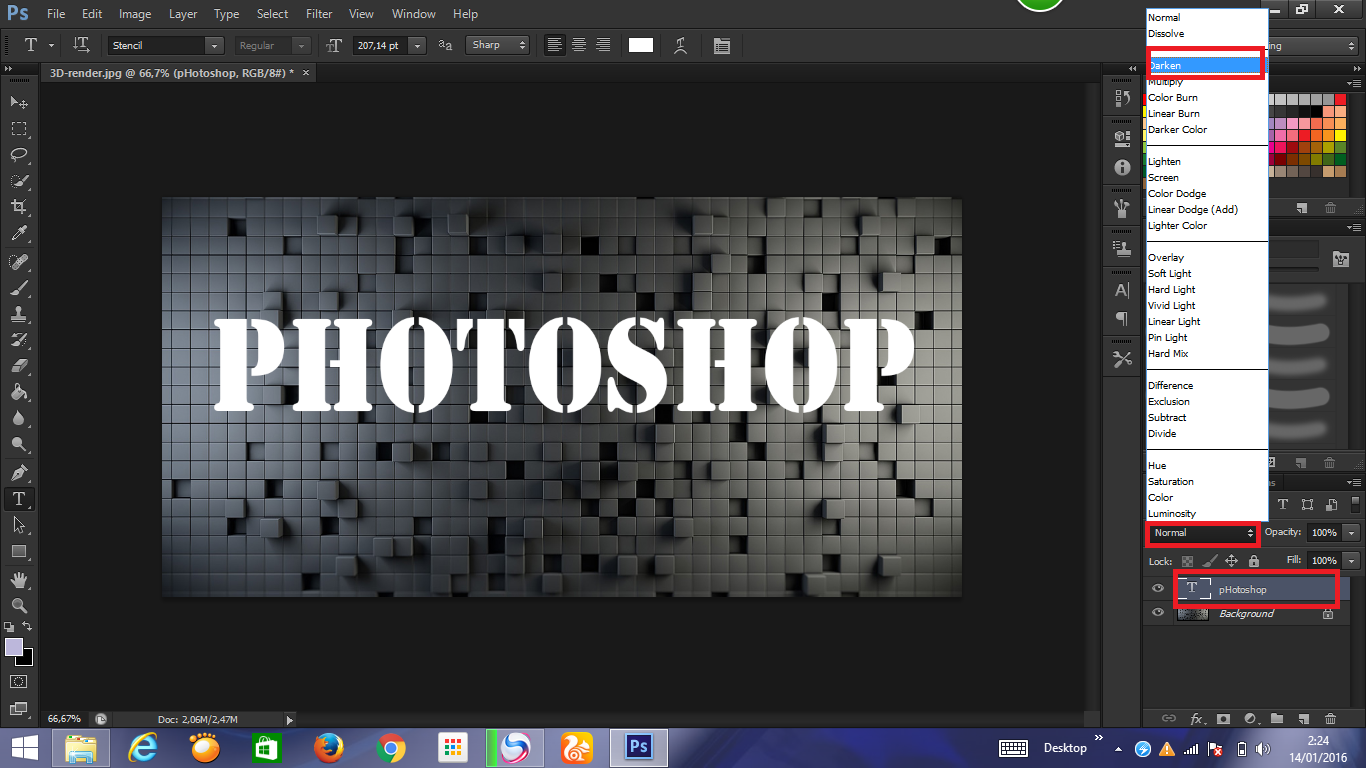1366x768 pixels.
Task: Select the pHotoshop layer name
Action: [x=1242, y=590]
